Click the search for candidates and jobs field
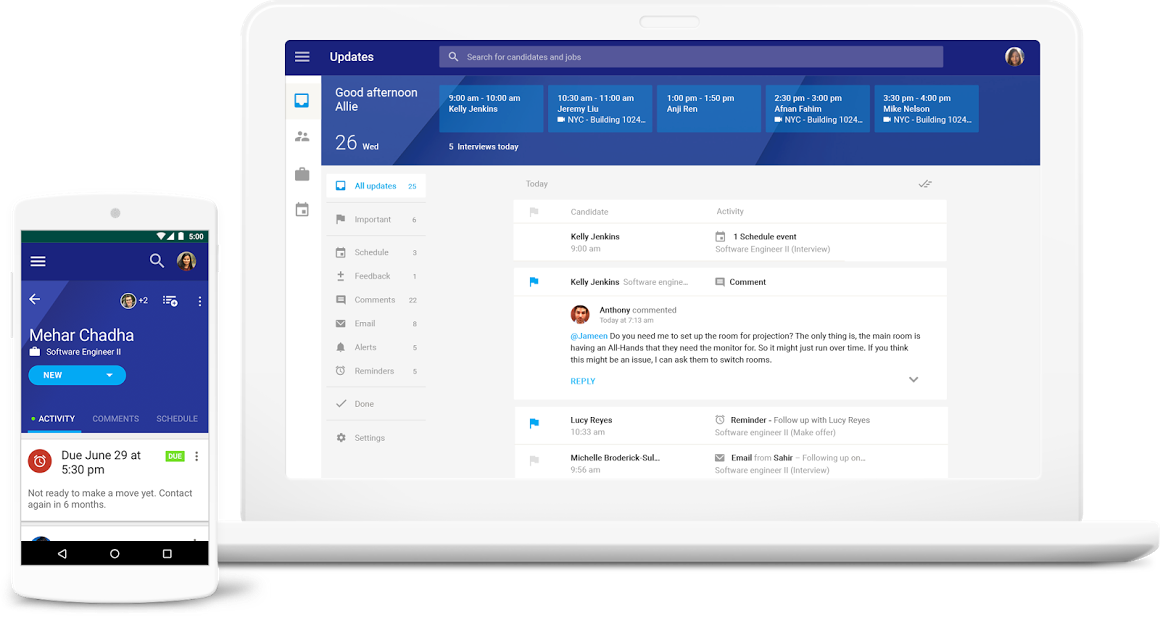The height and width of the screenshot is (636, 1160). point(691,57)
